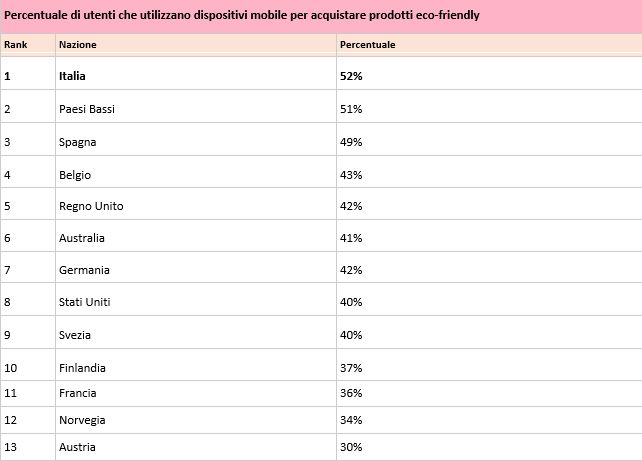Select the Francia cell

(78, 394)
